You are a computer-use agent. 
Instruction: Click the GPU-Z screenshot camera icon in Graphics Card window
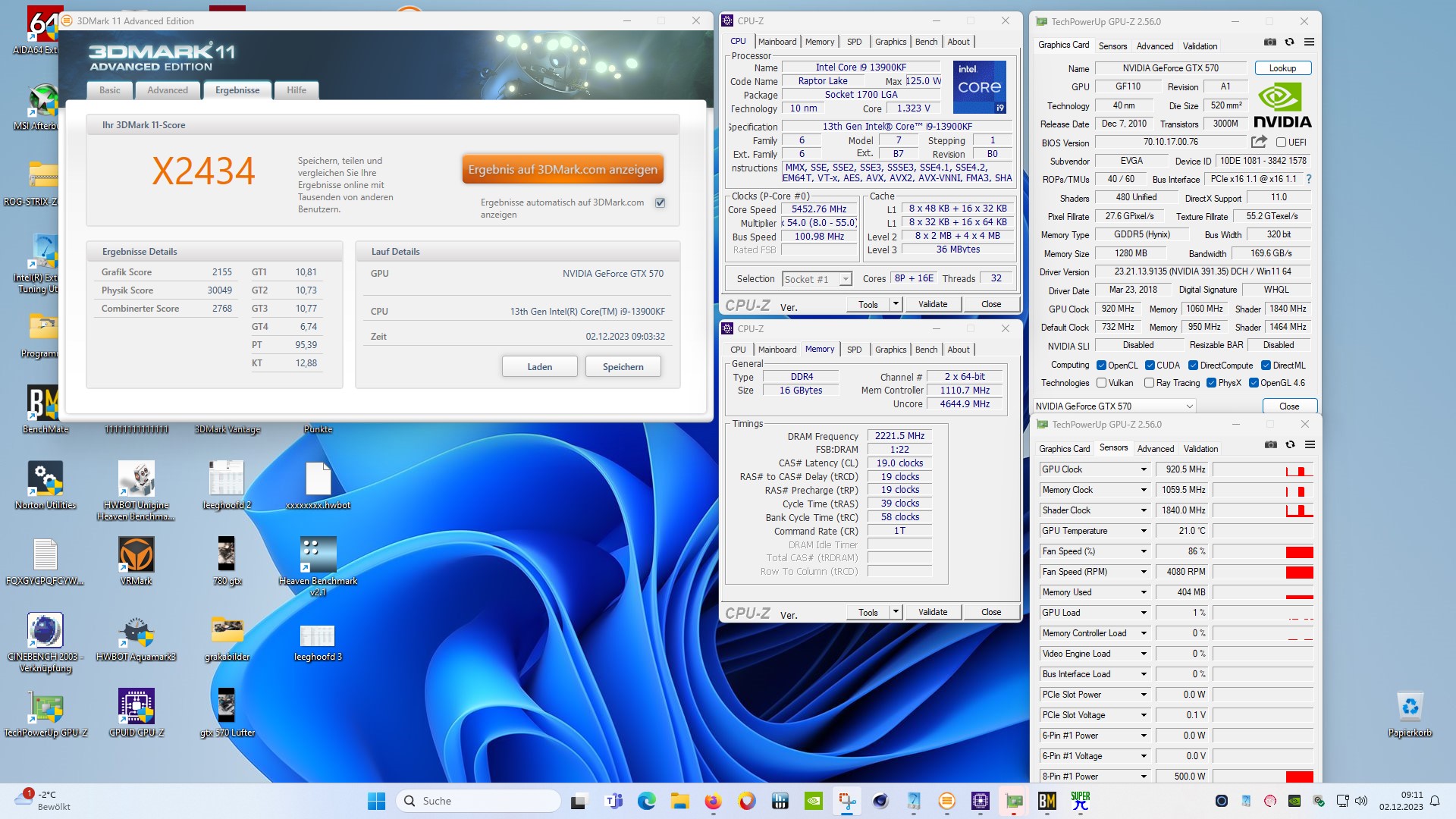pos(1270,42)
